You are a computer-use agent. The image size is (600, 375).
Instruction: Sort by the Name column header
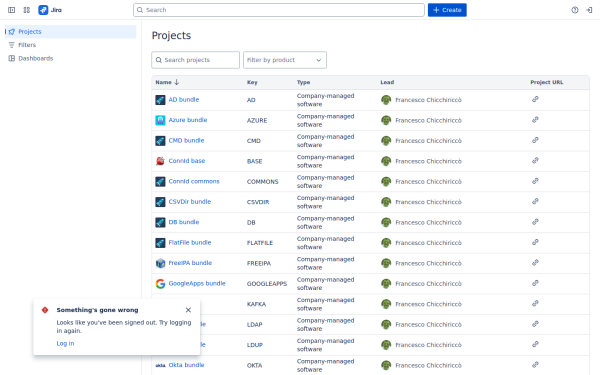click(x=167, y=82)
